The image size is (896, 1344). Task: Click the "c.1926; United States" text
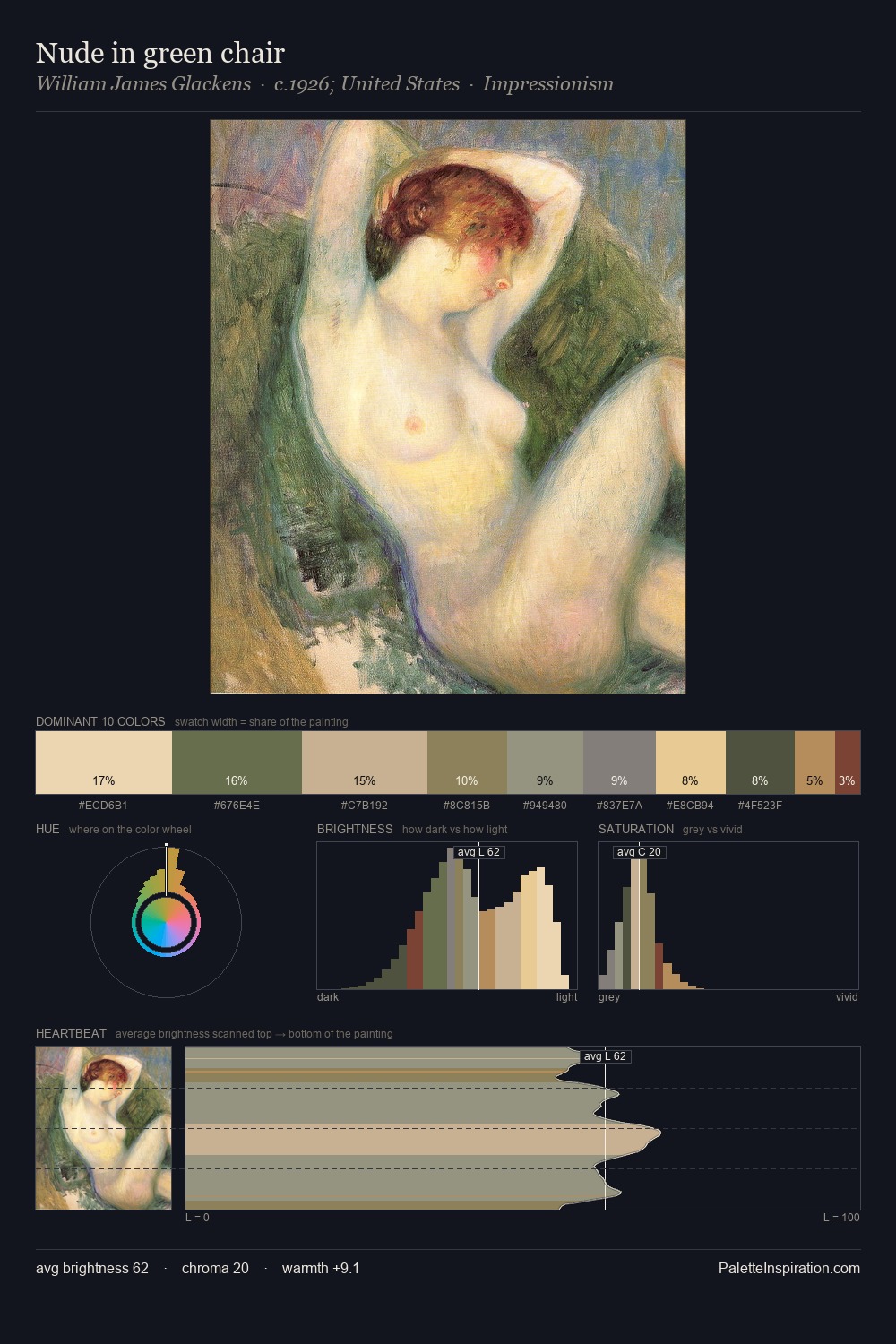(366, 84)
